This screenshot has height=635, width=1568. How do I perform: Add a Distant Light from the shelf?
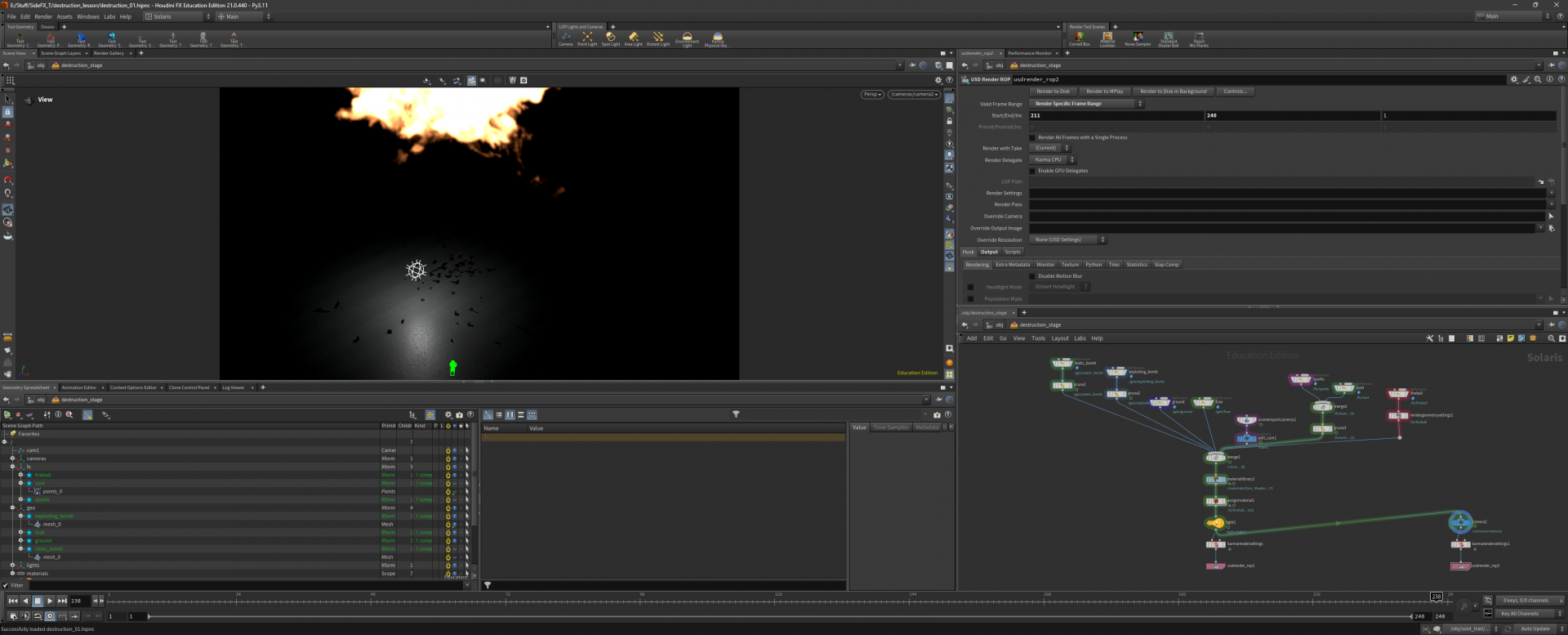[658, 38]
